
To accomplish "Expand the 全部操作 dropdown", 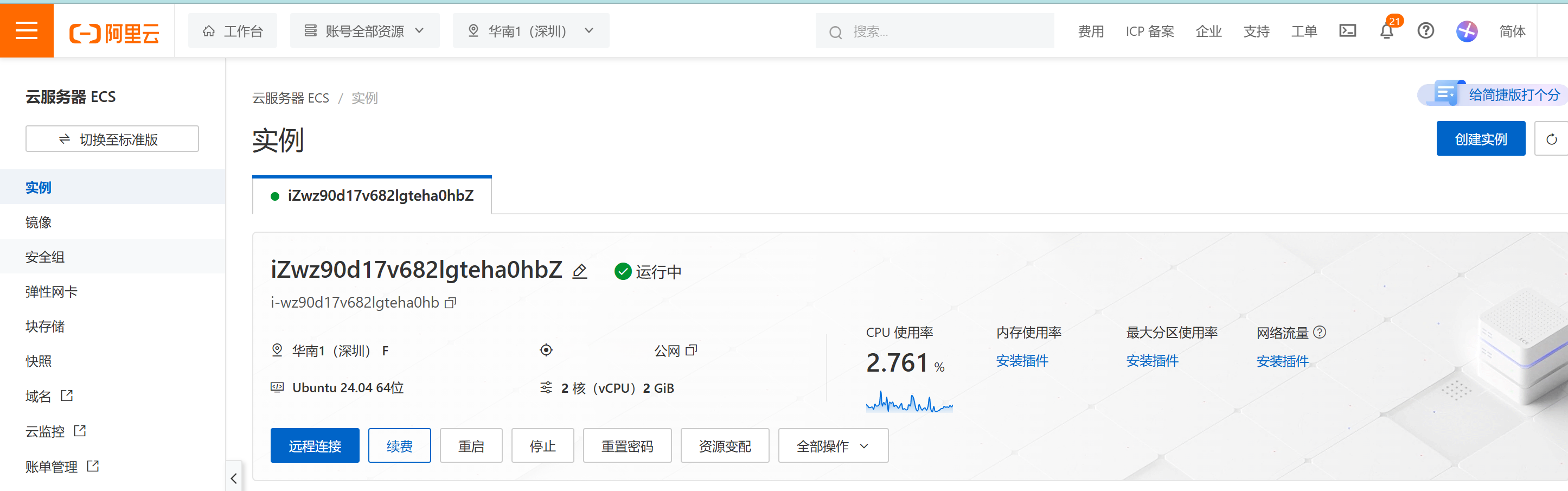I will 832,446.
